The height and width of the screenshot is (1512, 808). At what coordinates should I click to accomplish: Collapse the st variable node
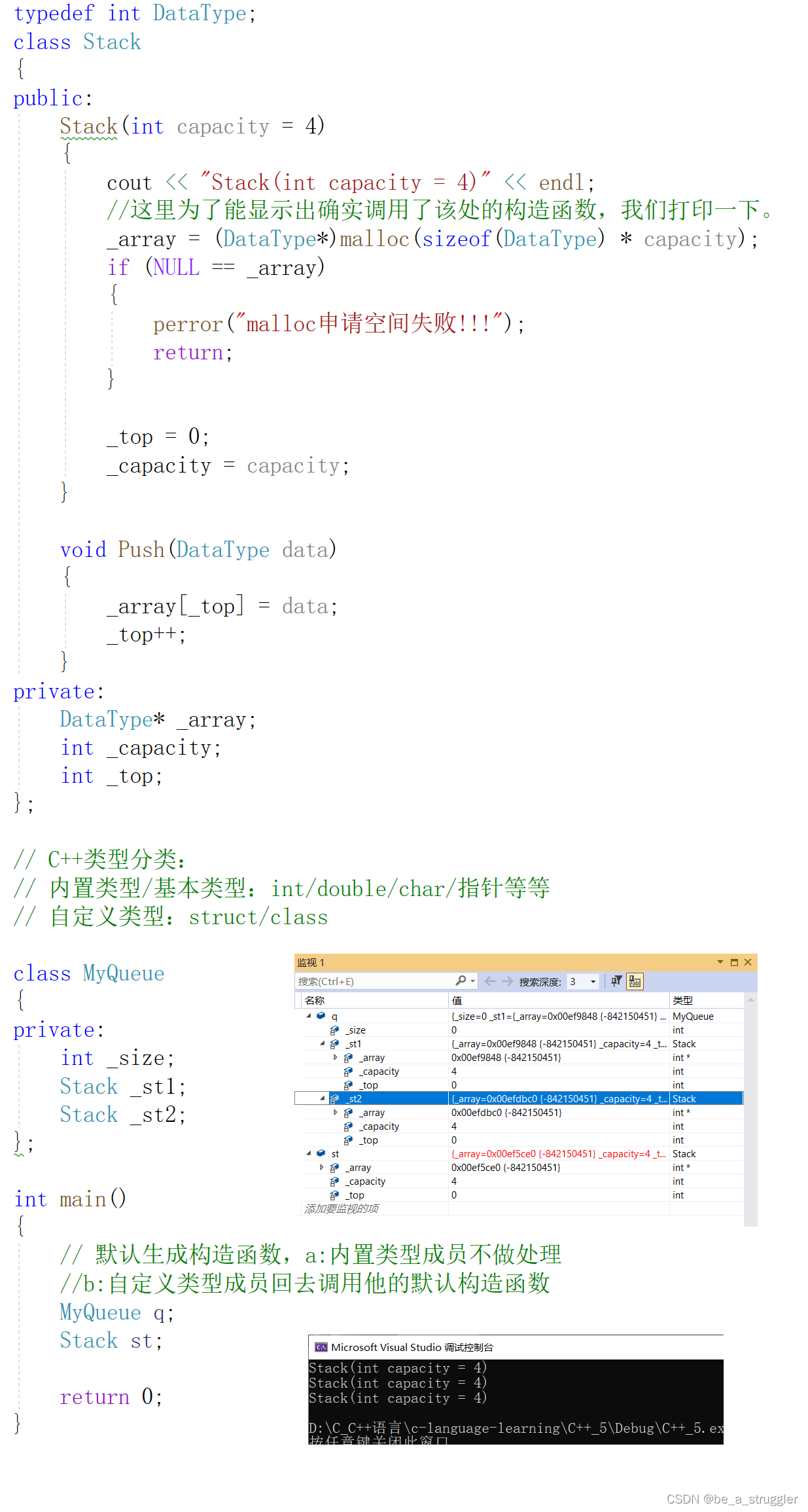click(x=308, y=1153)
